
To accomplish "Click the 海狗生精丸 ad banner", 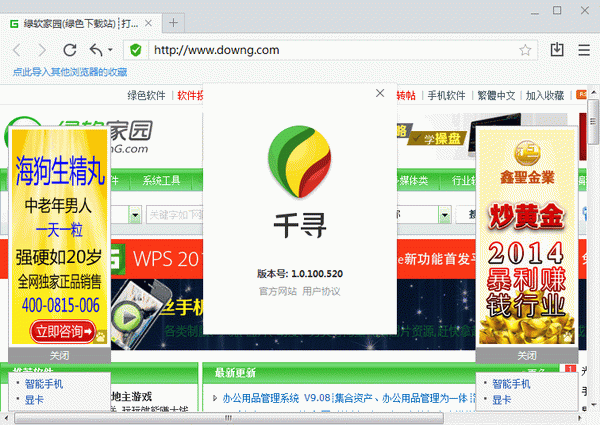I will (60, 237).
